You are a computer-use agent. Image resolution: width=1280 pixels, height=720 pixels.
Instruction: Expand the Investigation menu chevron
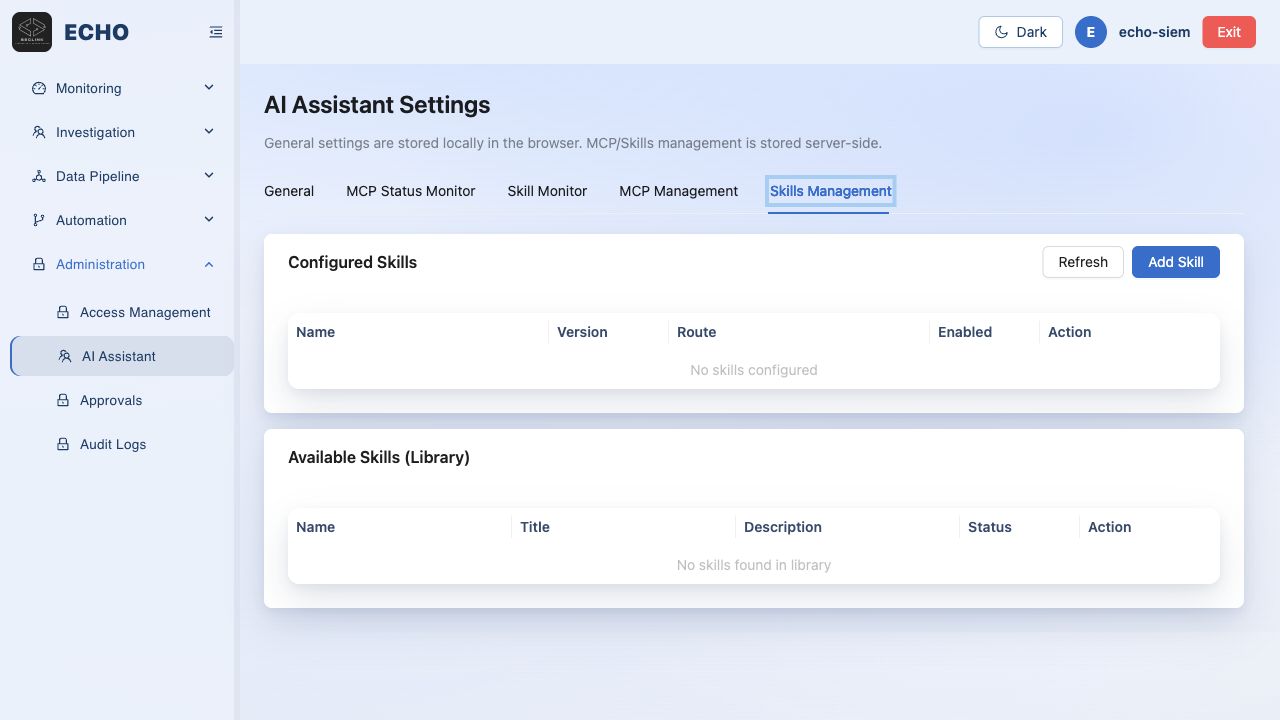click(x=209, y=132)
